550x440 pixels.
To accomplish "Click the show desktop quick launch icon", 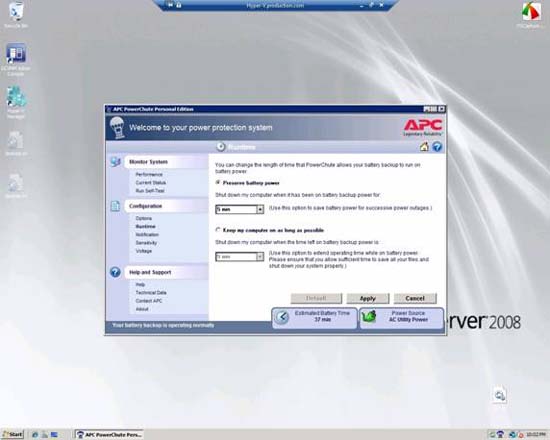I will tap(54, 435).
